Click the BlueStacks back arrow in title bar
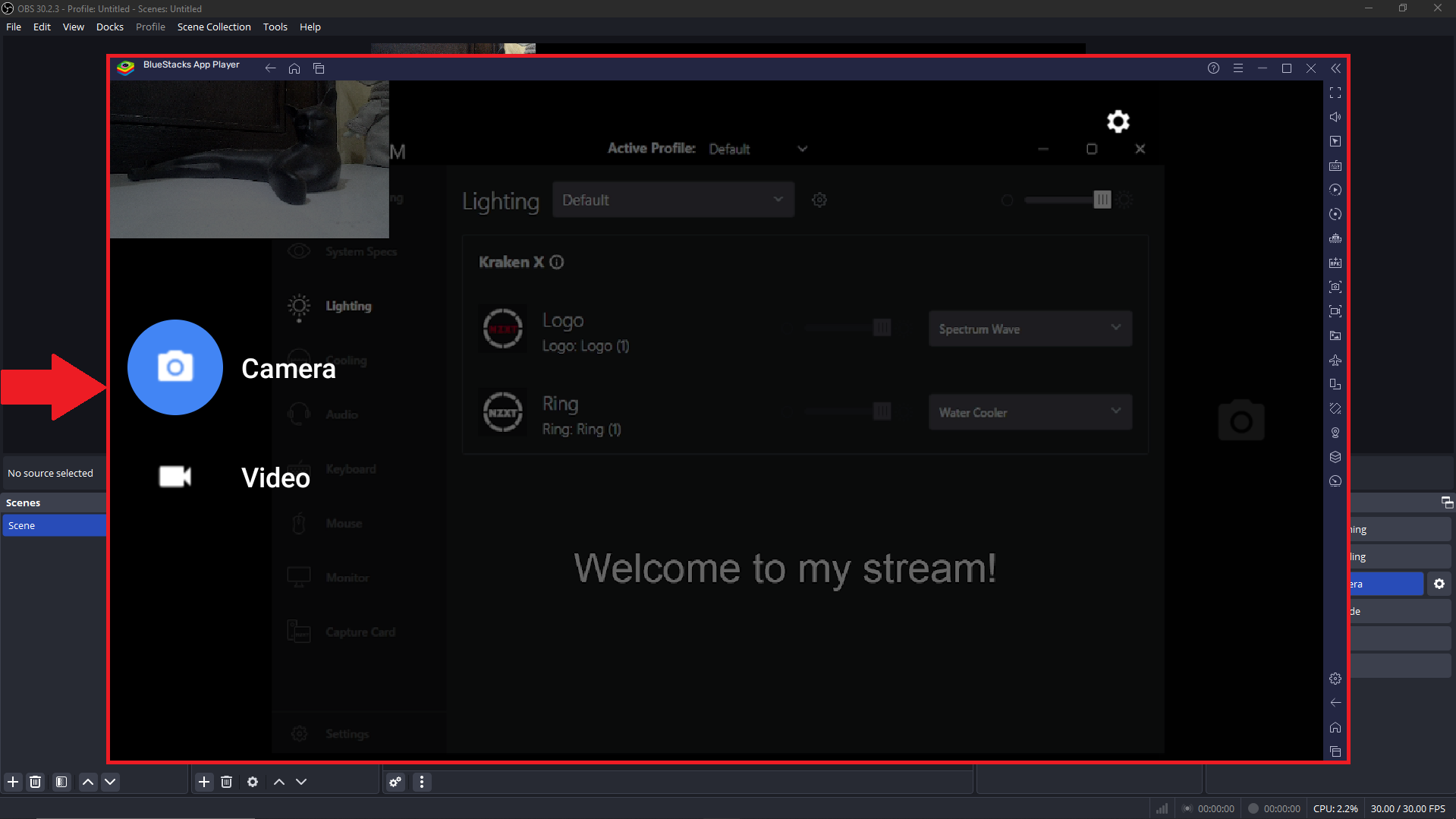The width and height of the screenshot is (1456, 819). [270, 68]
